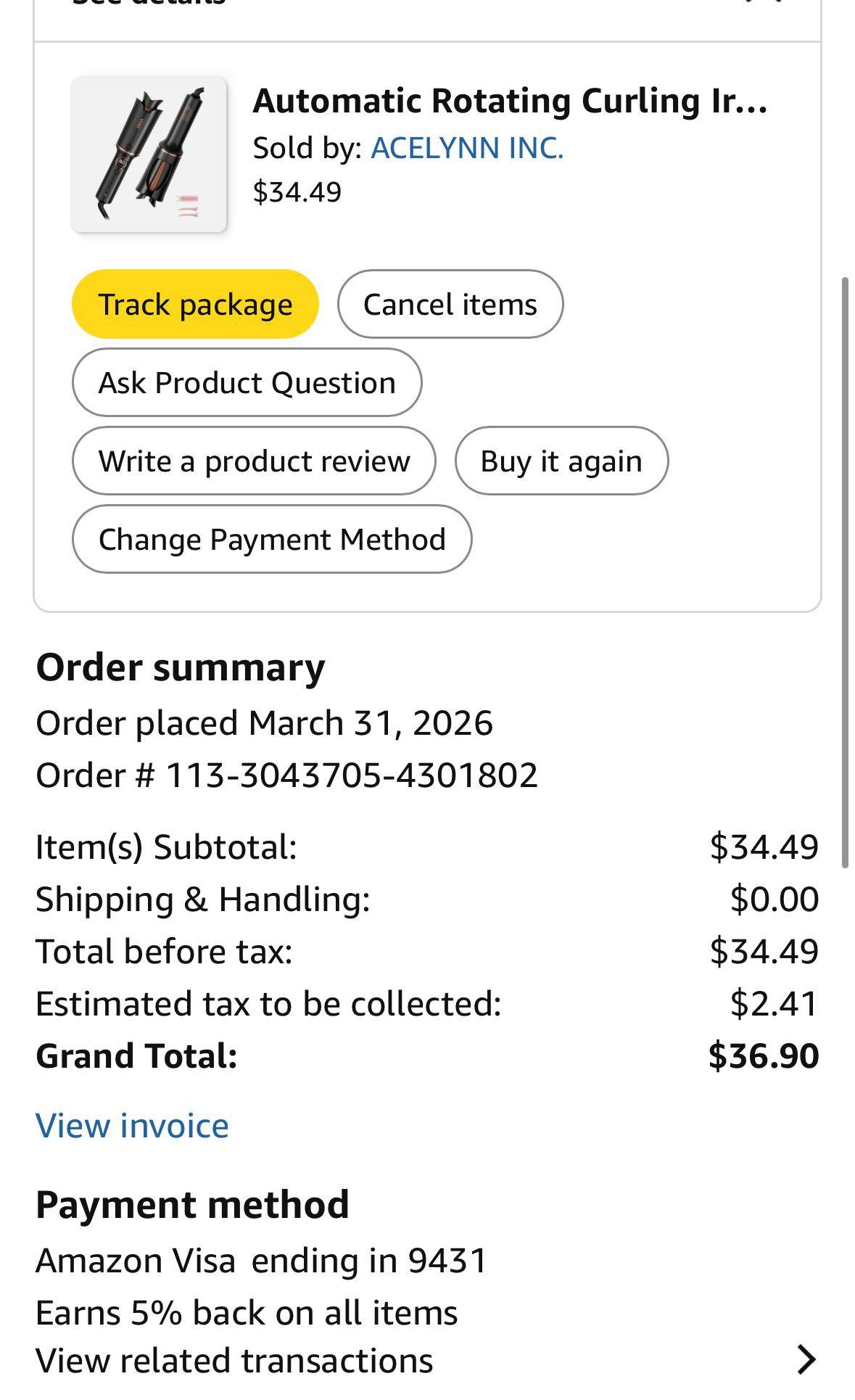Tap the Cancel items button
Viewport: 855px width, 1400px height.
(450, 304)
